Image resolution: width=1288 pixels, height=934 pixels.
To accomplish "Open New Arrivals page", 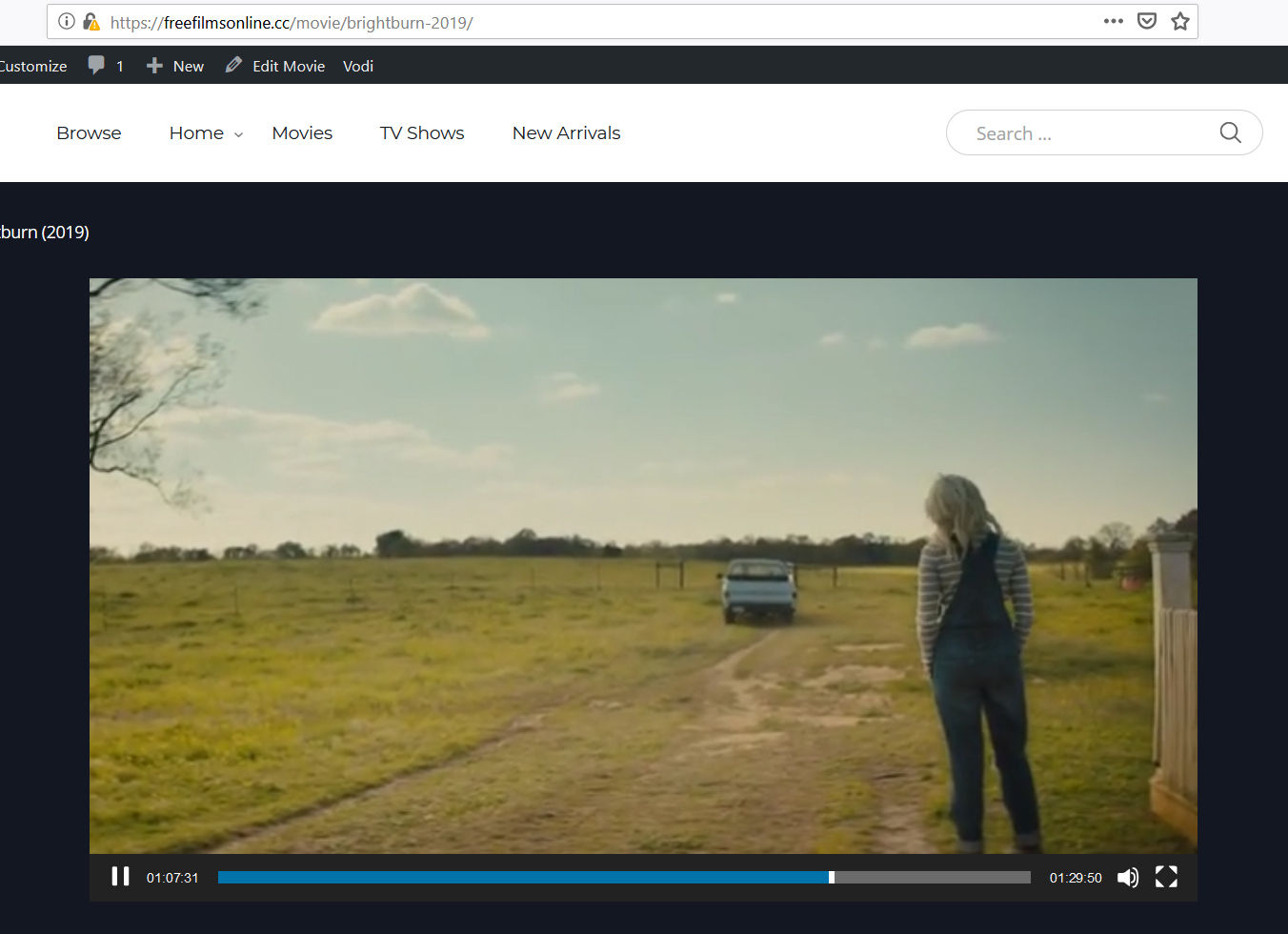I will click(566, 133).
